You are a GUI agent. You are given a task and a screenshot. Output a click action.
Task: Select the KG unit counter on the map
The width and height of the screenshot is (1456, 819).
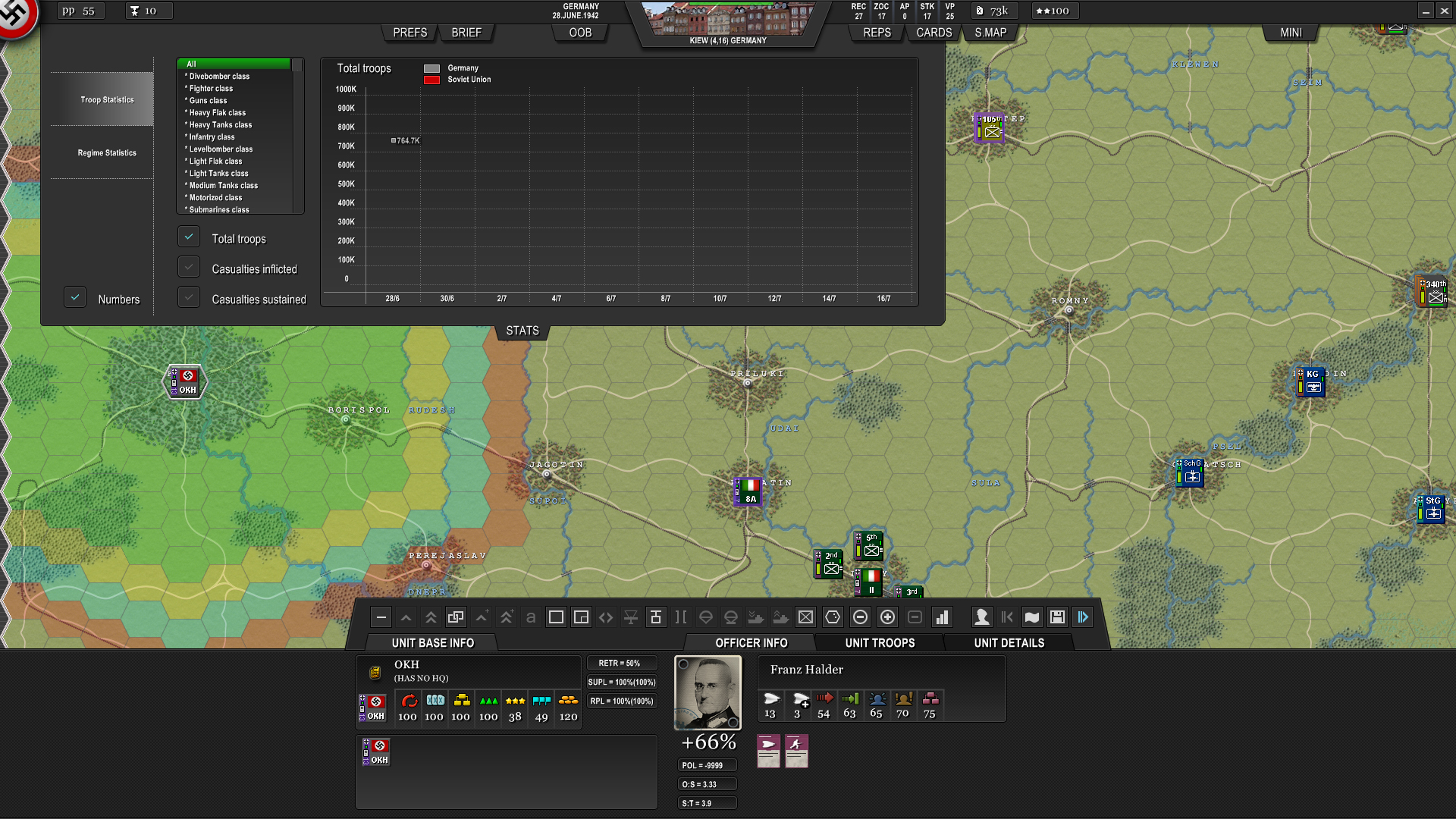[x=1310, y=381]
